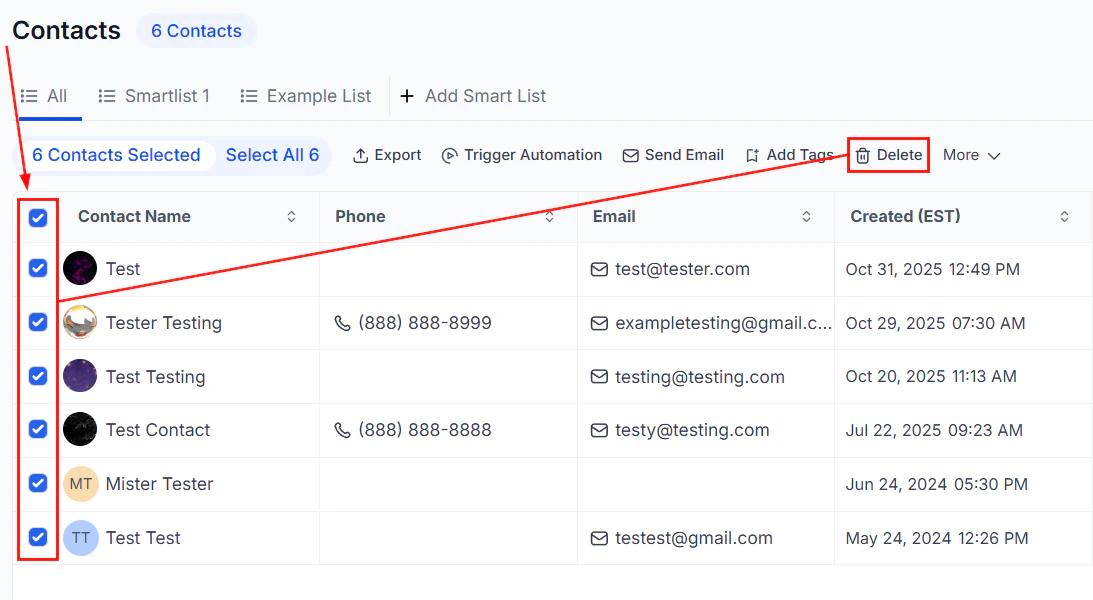Untick the Test Contact row checkbox
1093x600 pixels.
[38, 429]
